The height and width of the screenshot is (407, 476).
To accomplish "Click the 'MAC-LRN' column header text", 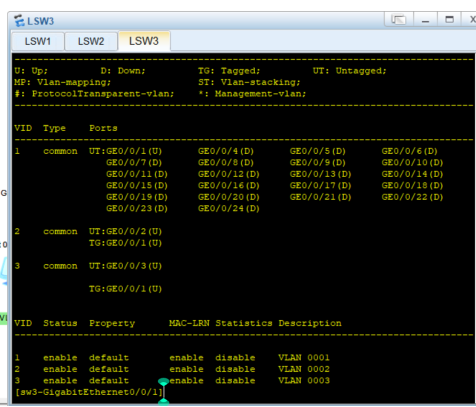I will pyautogui.click(x=189, y=323).
